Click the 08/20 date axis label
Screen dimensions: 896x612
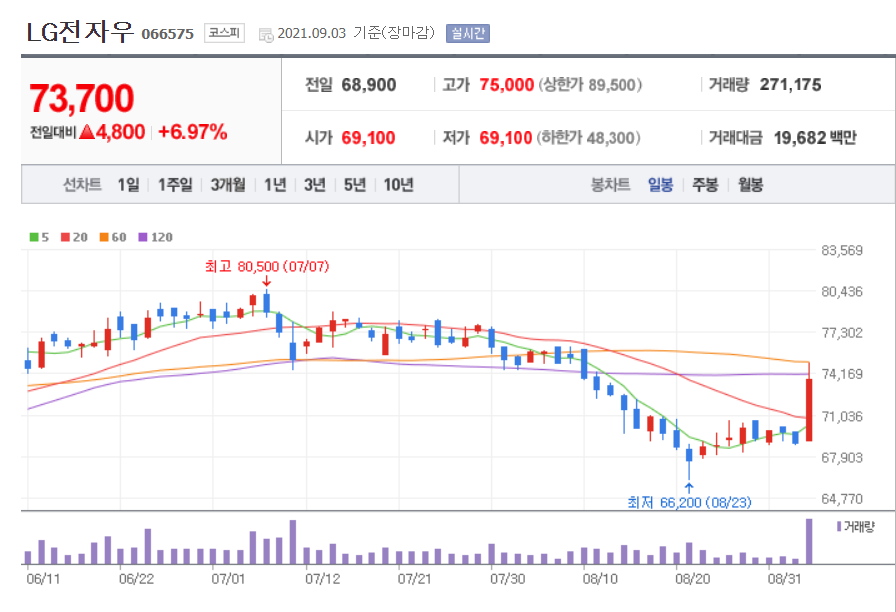click(693, 579)
